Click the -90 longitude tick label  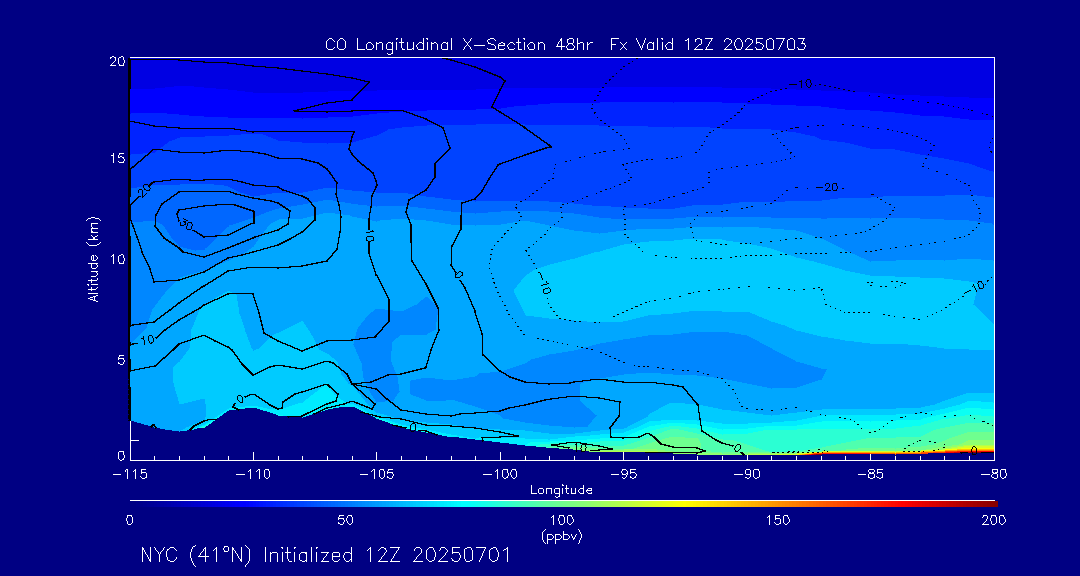pos(747,475)
